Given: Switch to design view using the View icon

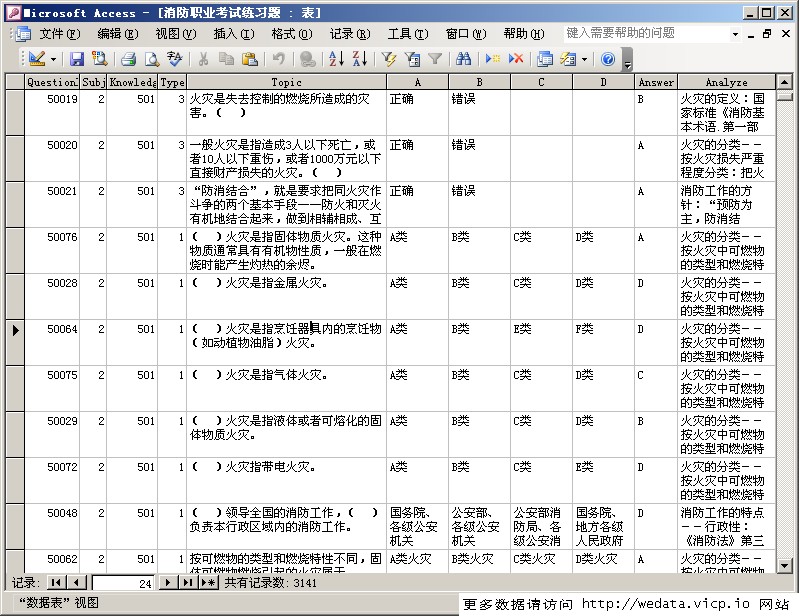Looking at the screenshot, I should point(37,59).
